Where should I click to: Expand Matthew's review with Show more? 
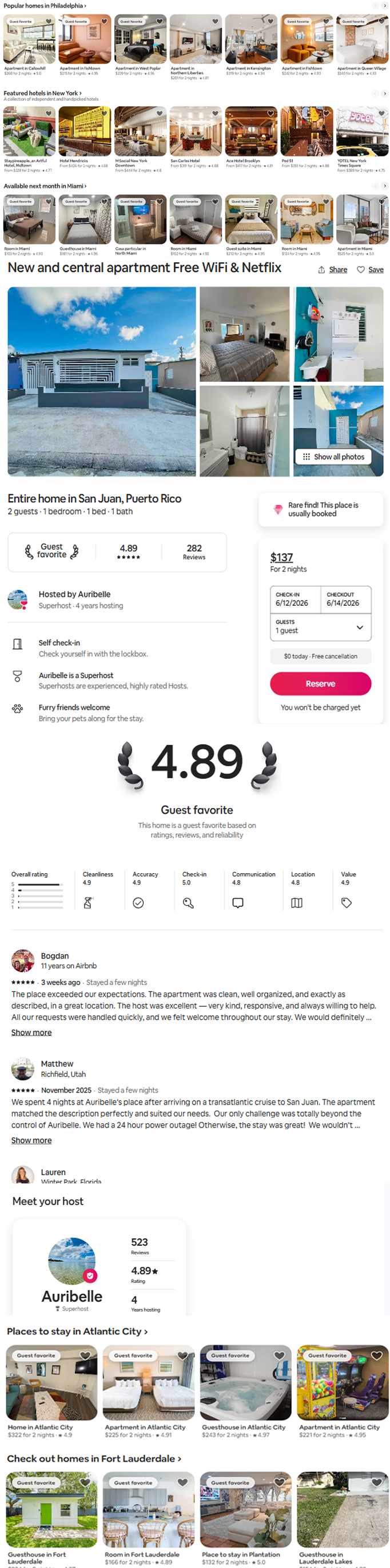tap(31, 1140)
